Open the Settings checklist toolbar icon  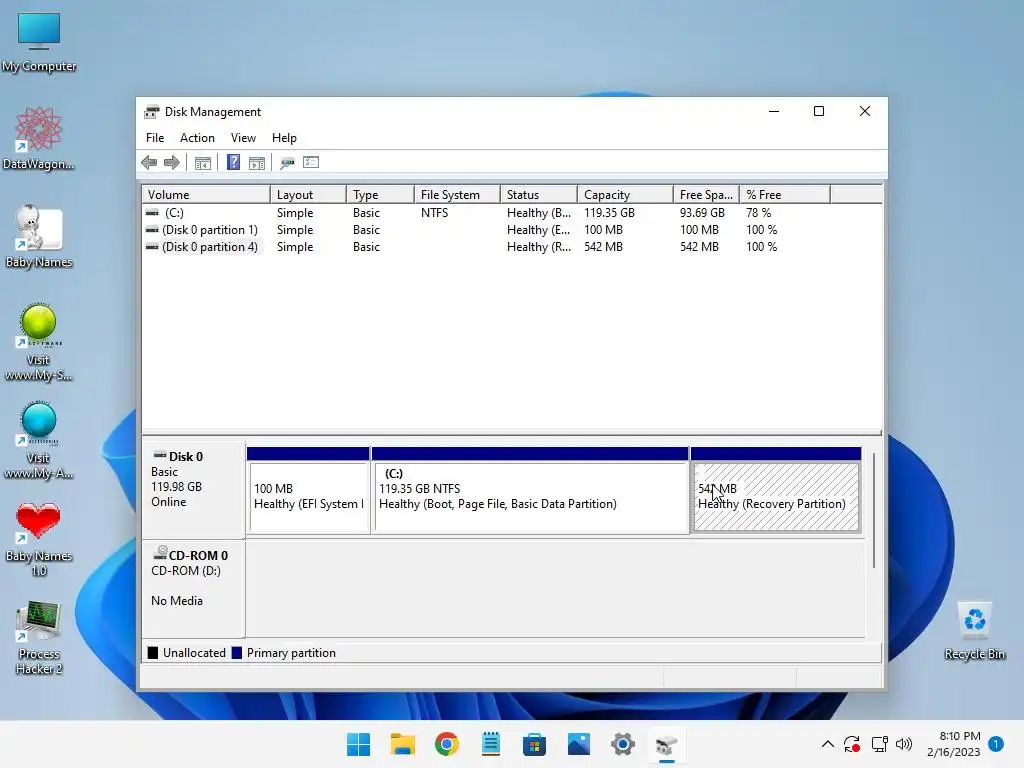[311, 163]
